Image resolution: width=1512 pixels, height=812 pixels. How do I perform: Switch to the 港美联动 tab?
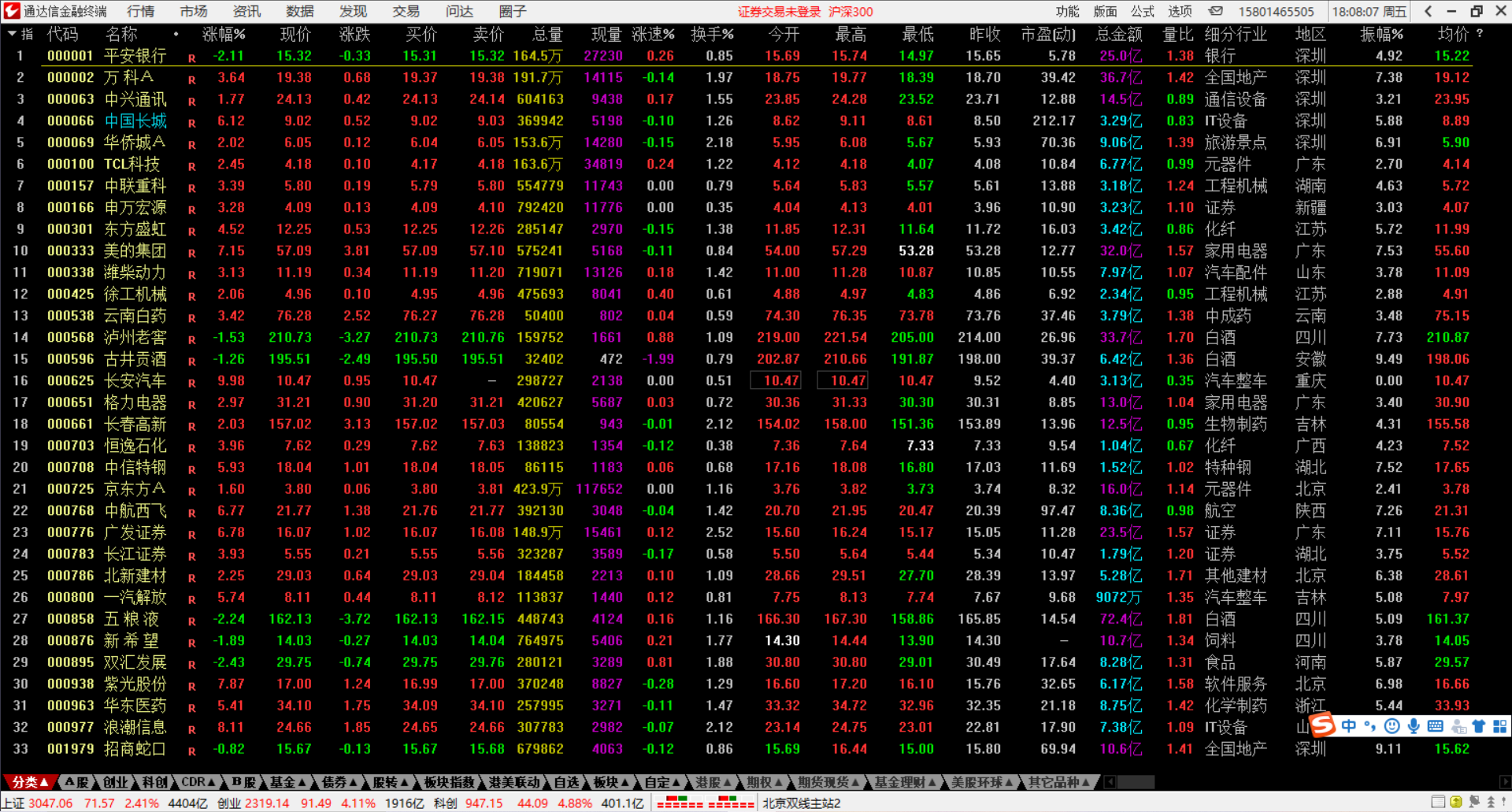tap(514, 782)
